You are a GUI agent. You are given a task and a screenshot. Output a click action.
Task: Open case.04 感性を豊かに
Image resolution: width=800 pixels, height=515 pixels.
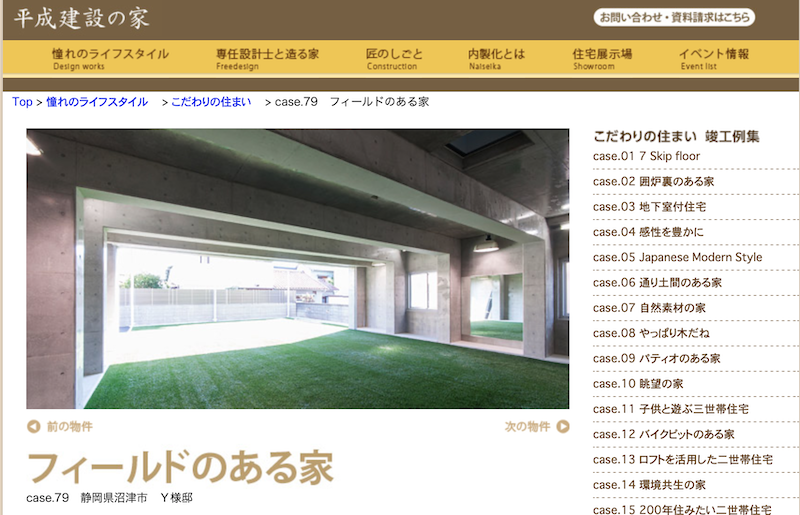tap(648, 232)
